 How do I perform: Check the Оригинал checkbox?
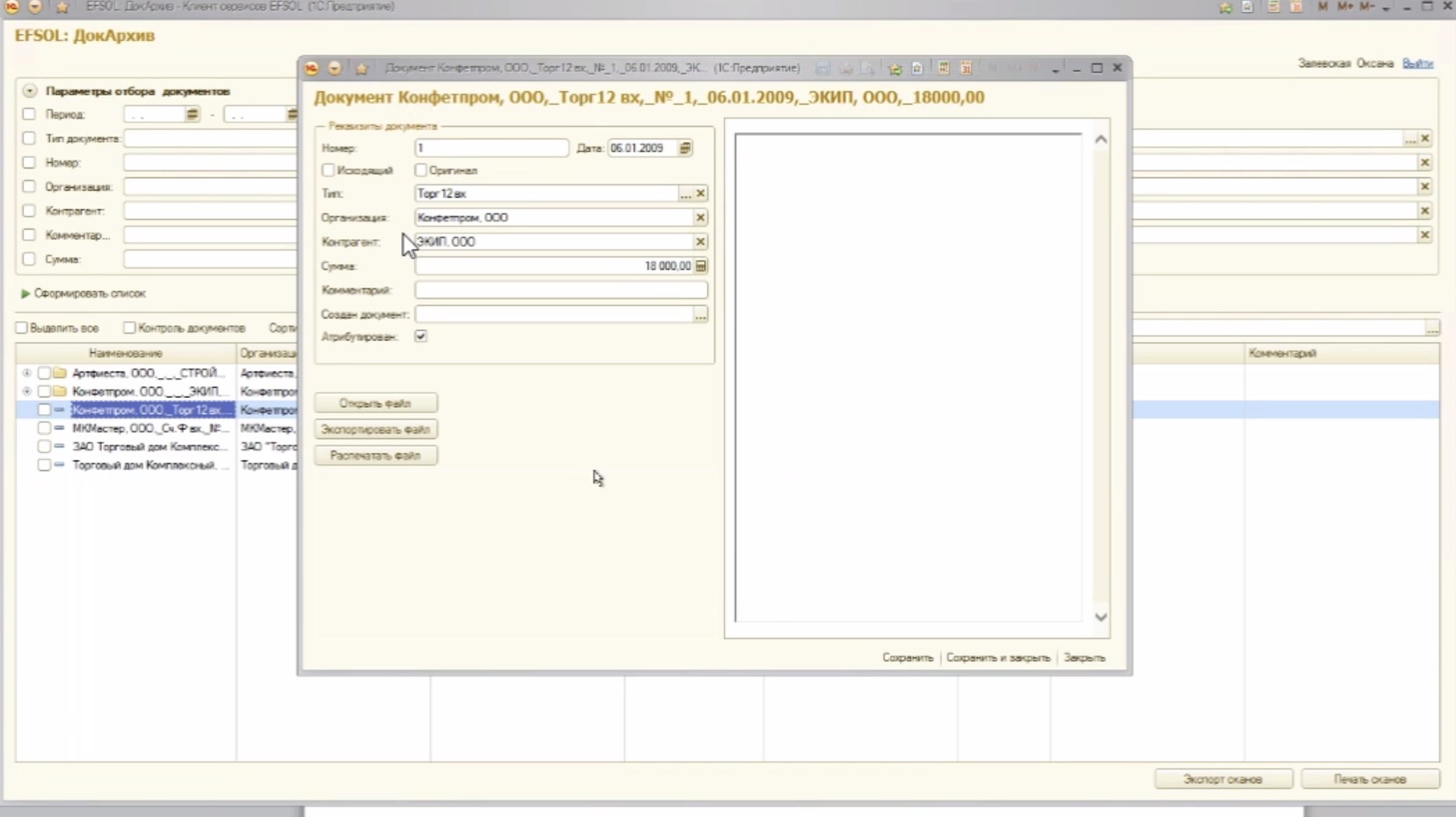point(421,170)
